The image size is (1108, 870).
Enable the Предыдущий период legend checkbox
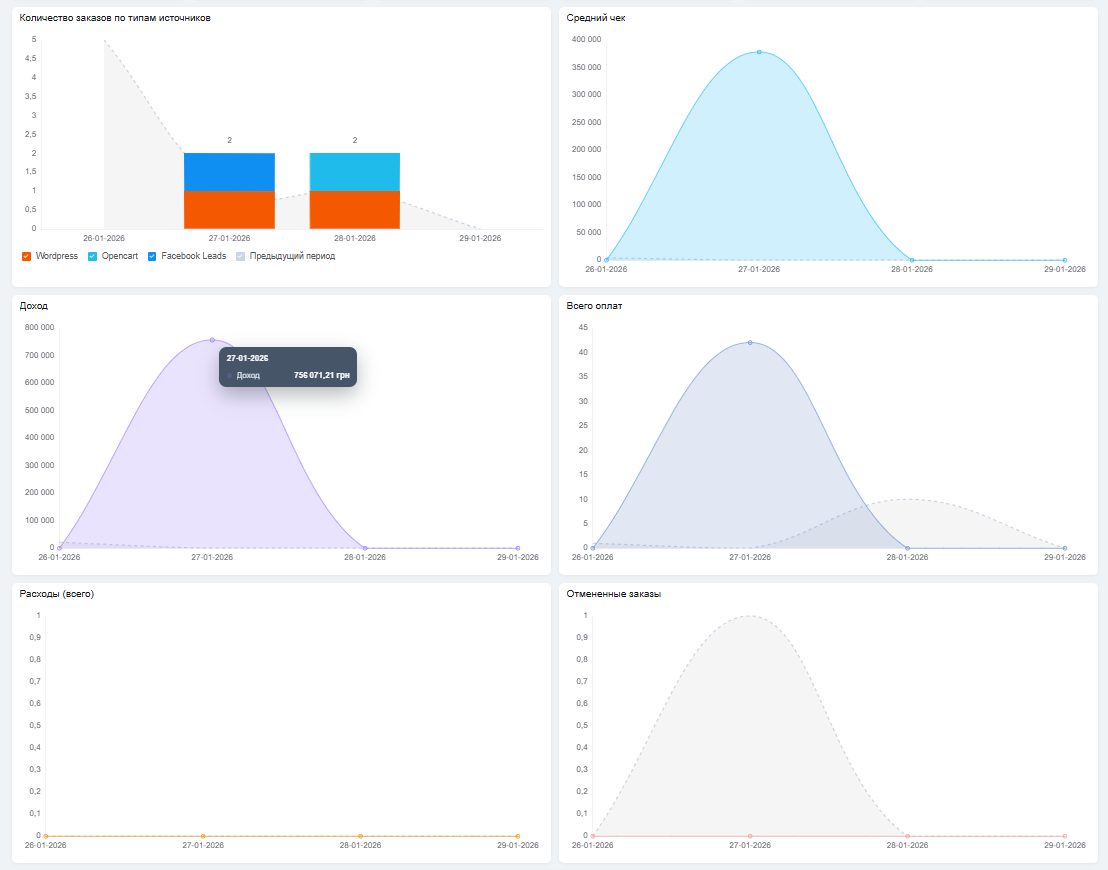point(240,257)
